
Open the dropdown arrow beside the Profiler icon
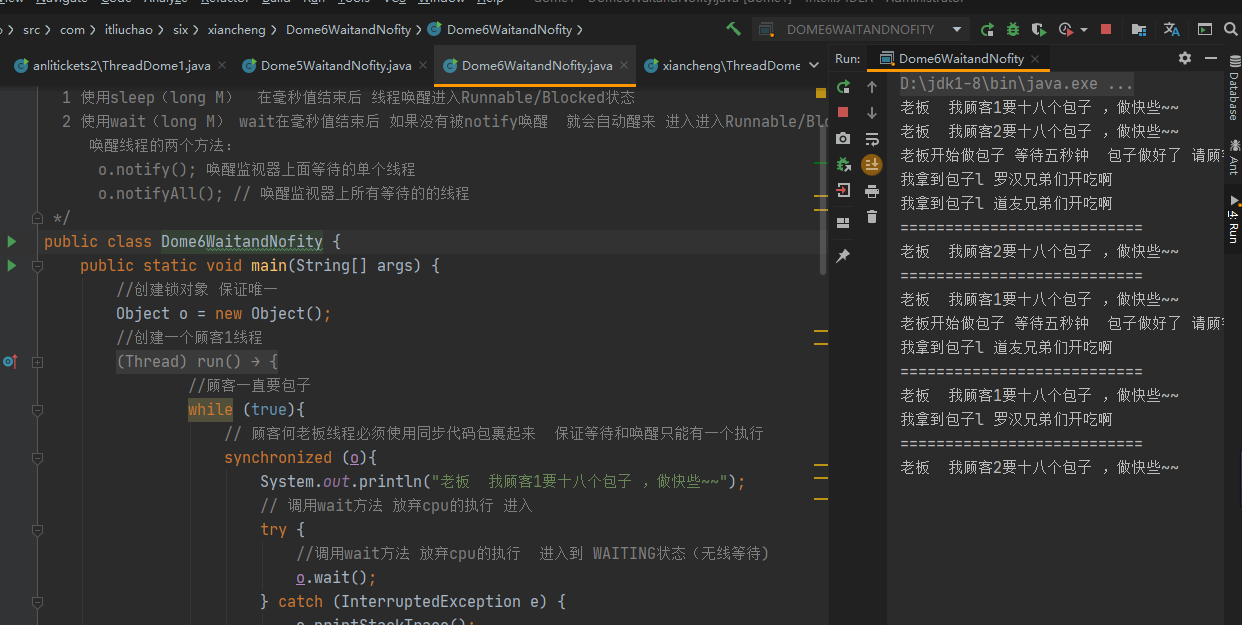click(1084, 30)
